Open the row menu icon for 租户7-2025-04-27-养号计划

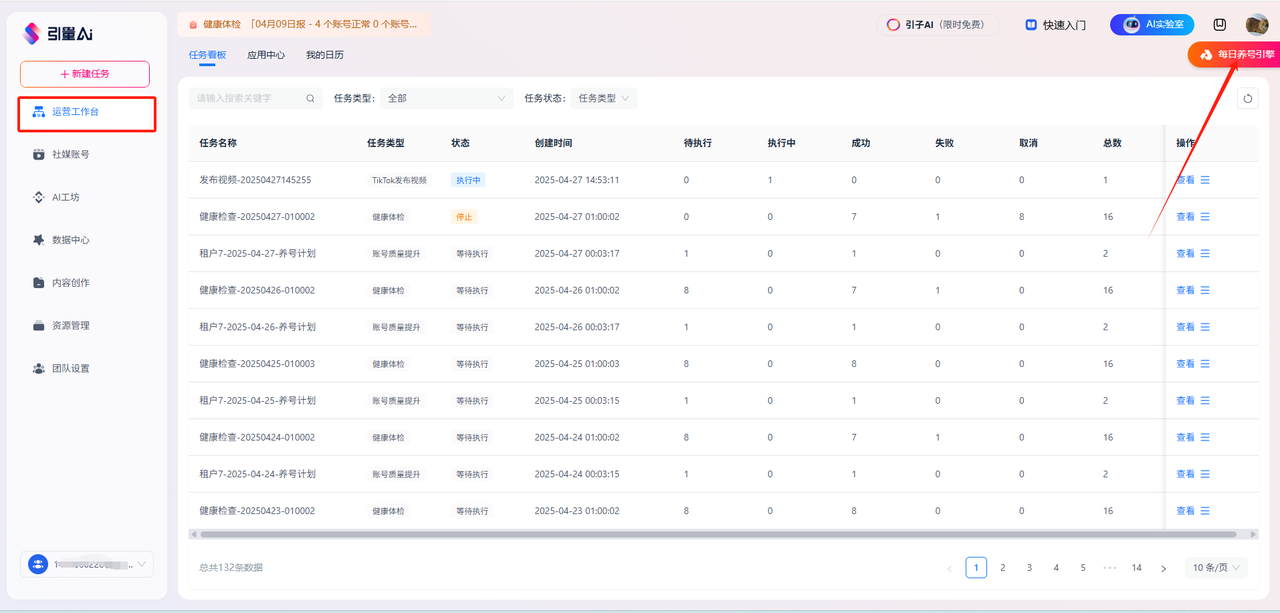point(1205,253)
